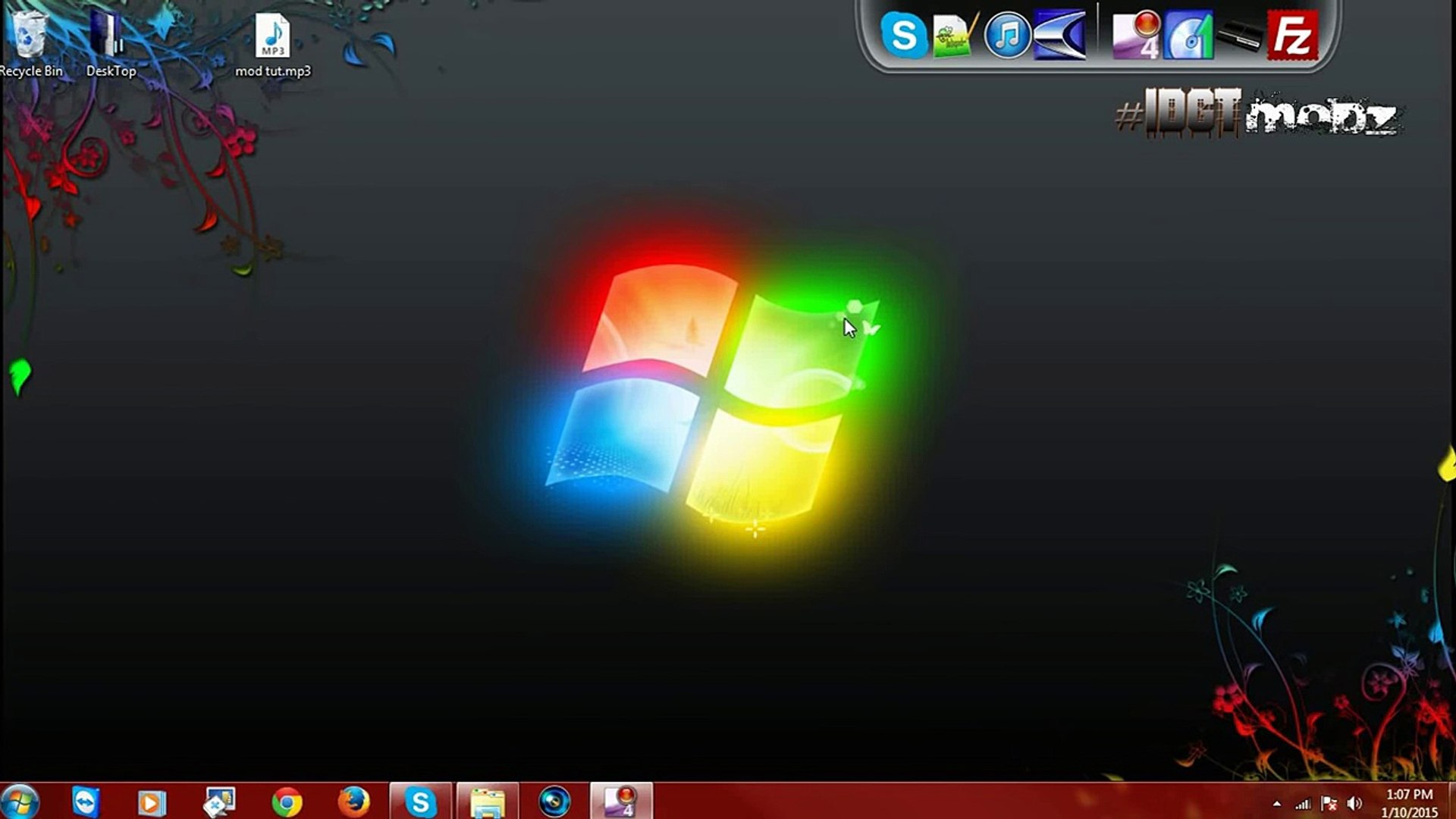Open Windows Media Player from taskbar

tap(151, 802)
